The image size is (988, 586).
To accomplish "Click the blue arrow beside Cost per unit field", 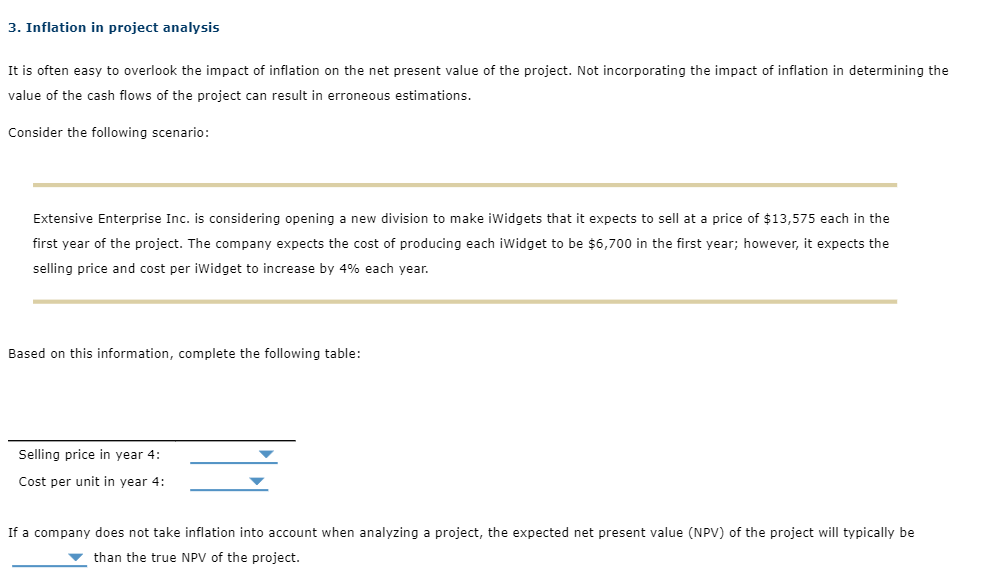I will pos(258,481).
